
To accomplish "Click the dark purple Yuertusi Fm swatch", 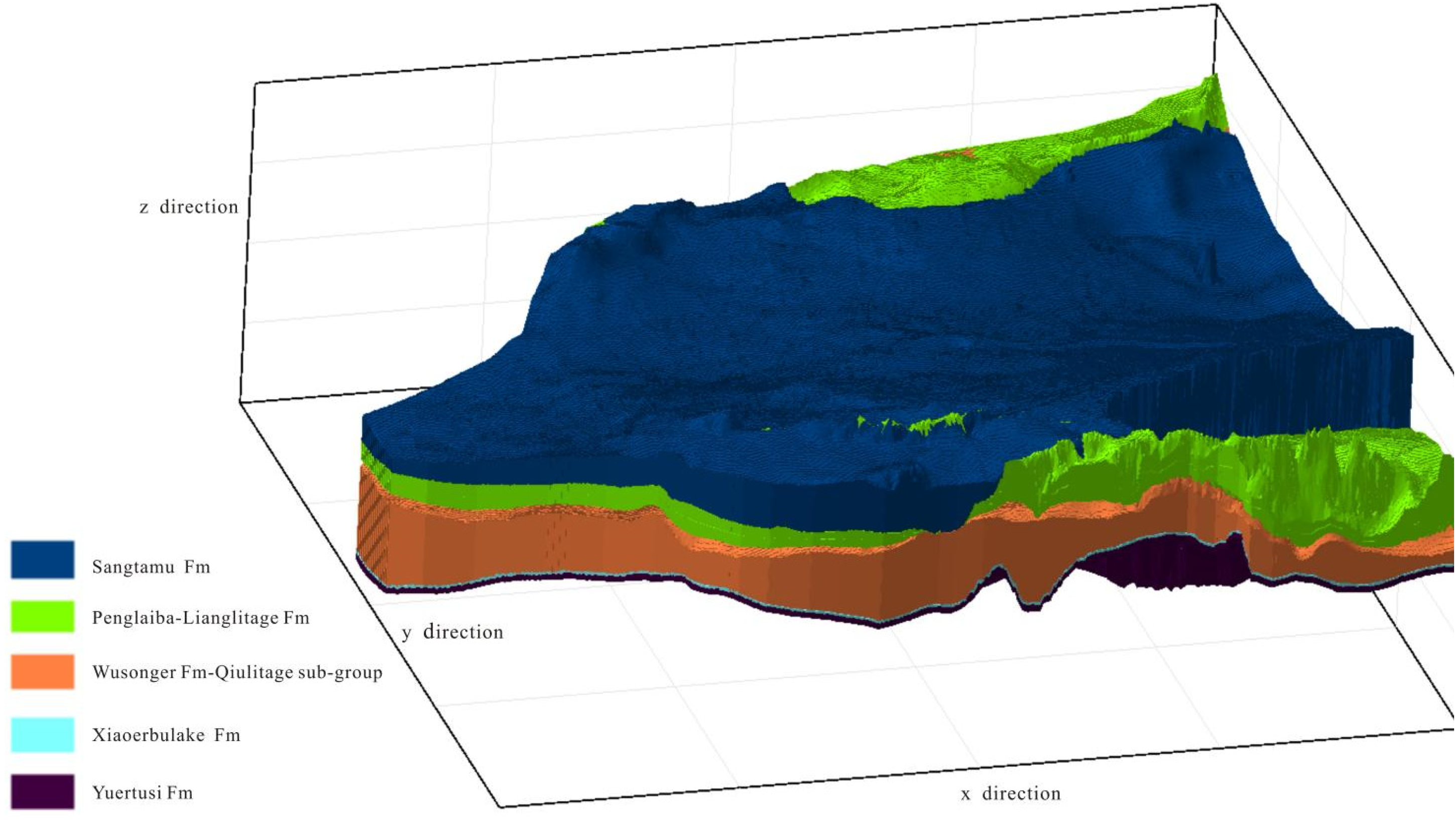I will (x=42, y=791).
